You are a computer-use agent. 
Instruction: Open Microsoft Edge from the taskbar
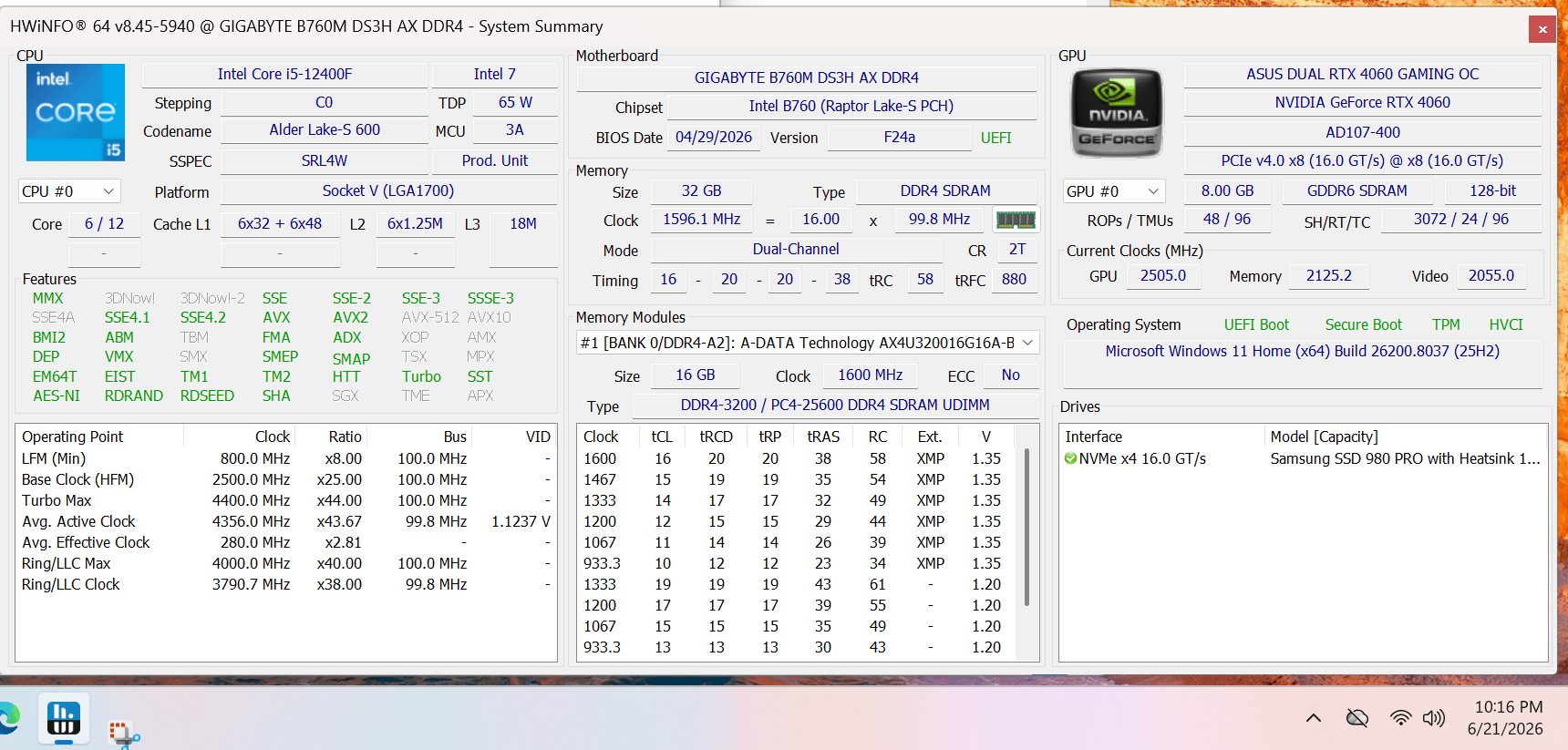pos(8,718)
